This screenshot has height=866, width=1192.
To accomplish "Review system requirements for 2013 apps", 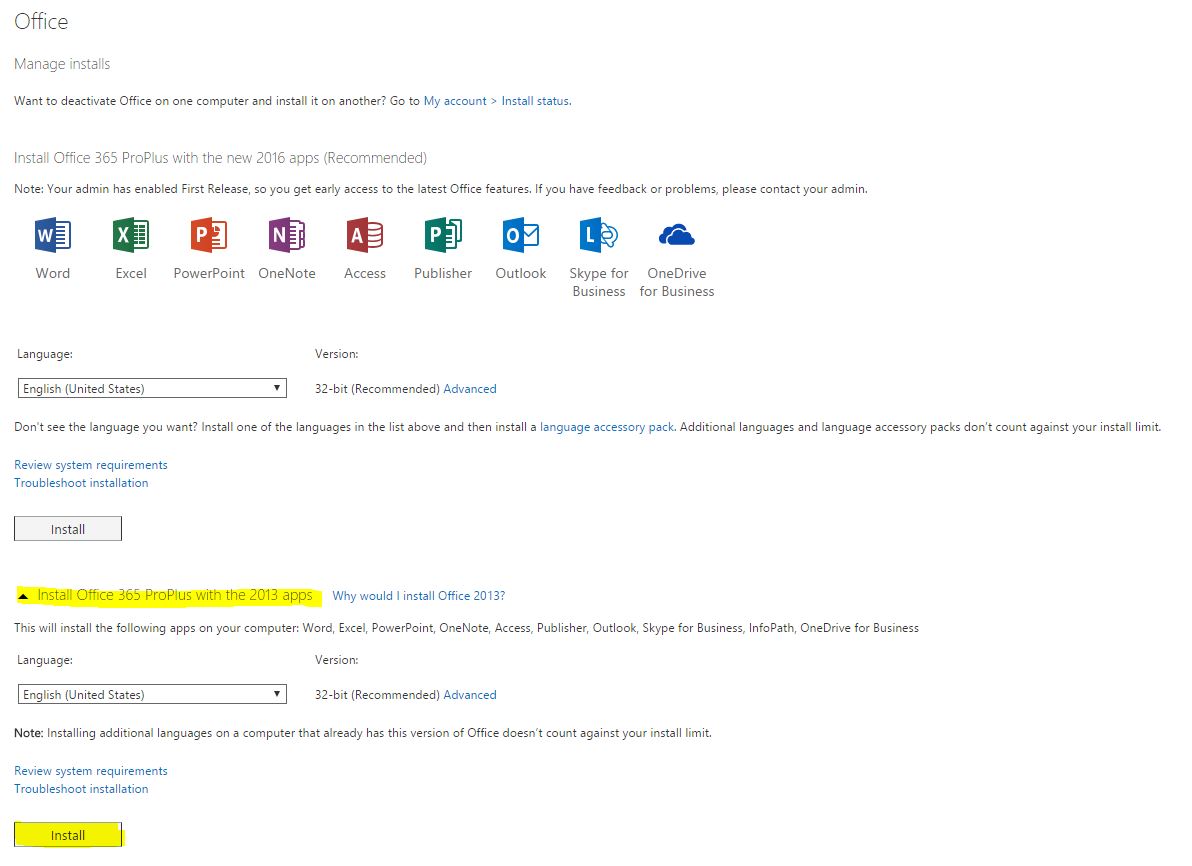I will click(x=90, y=771).
